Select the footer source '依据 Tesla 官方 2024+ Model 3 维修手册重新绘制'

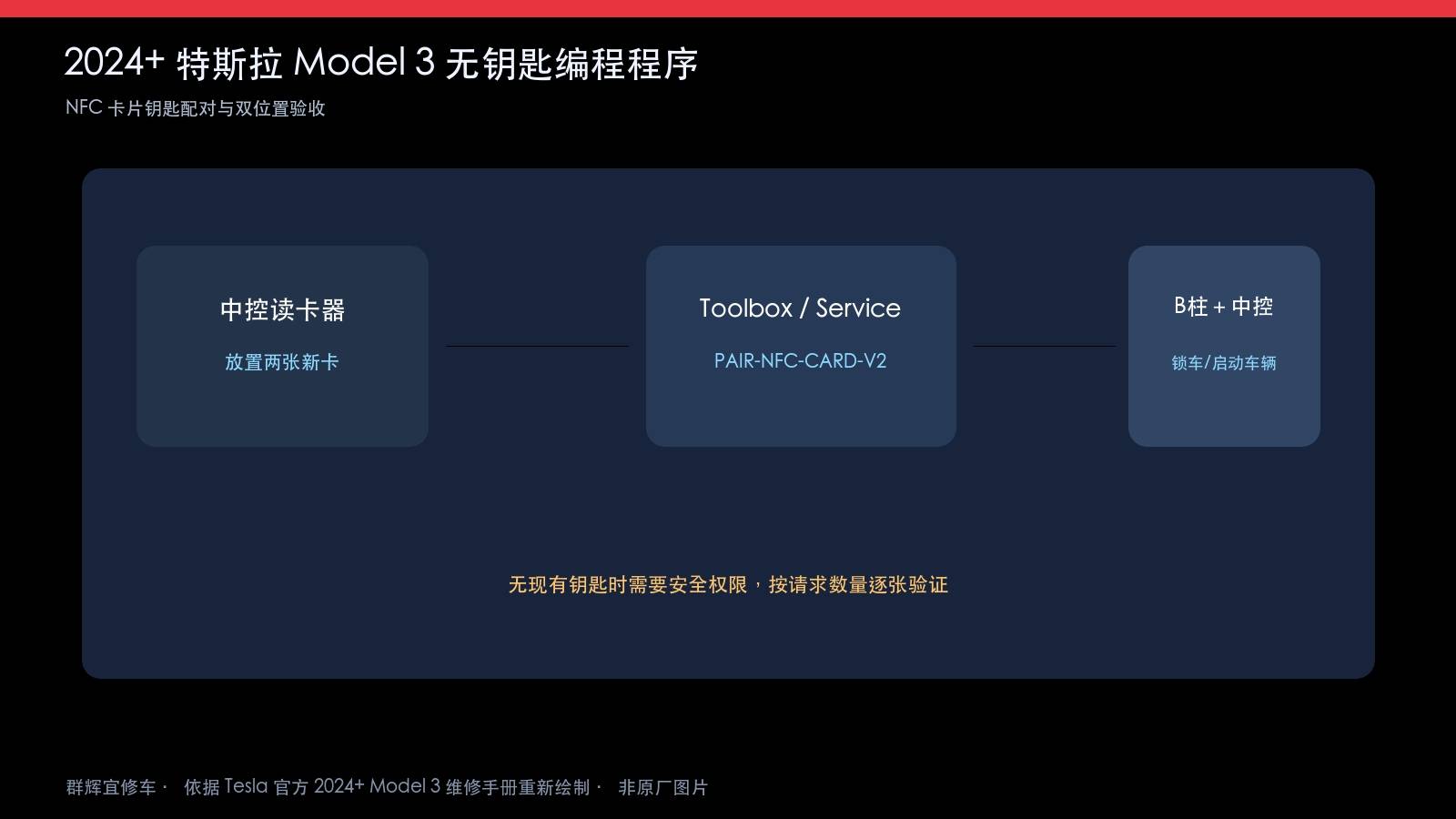pyautogui.click(x=387, y=787)
